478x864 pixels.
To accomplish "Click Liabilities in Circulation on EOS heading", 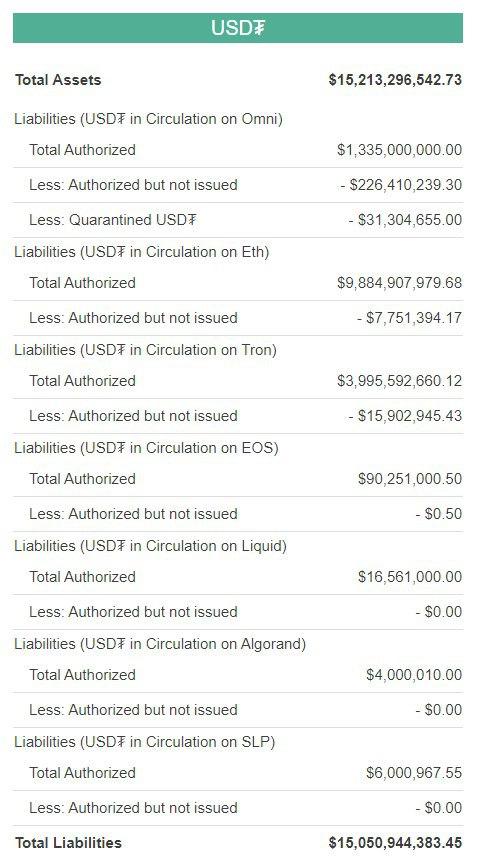I will pyautogui.click(x=147, y=448).
